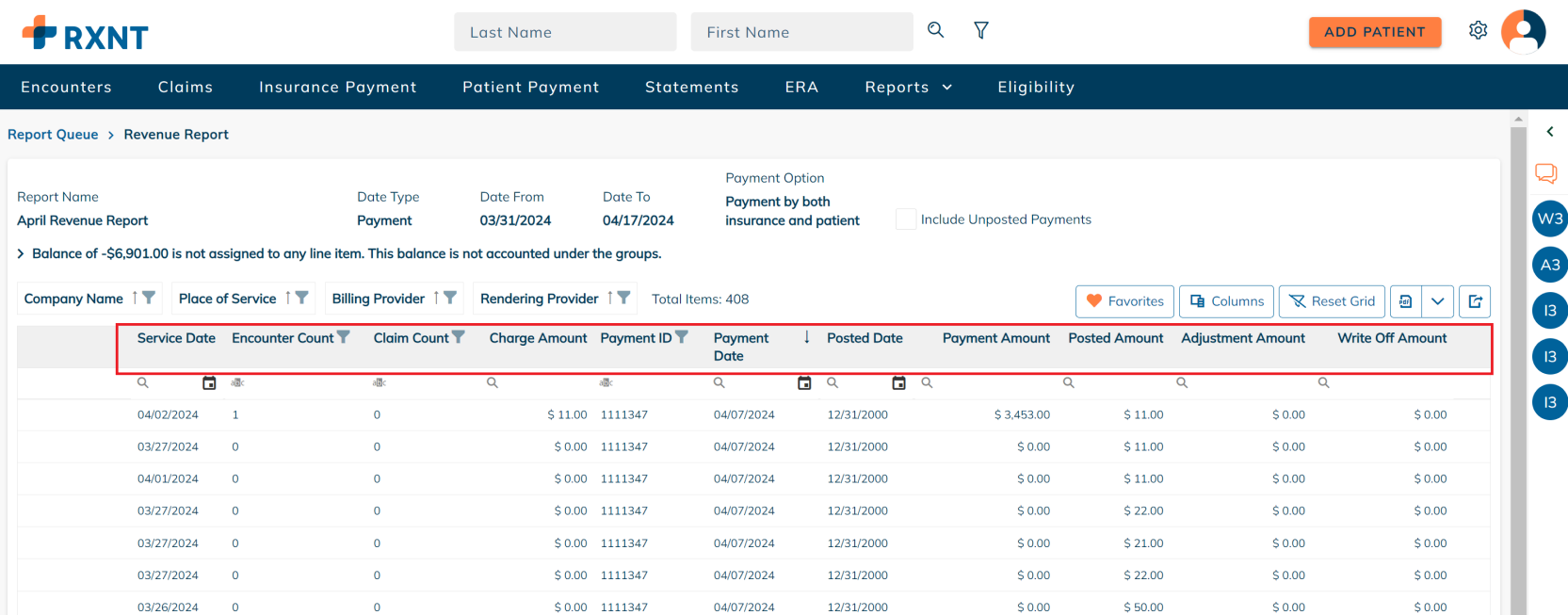This screenshot has width=1568, height=615.
Task: Select the 04/01/2024 service date cell
Action: point(168,478)
